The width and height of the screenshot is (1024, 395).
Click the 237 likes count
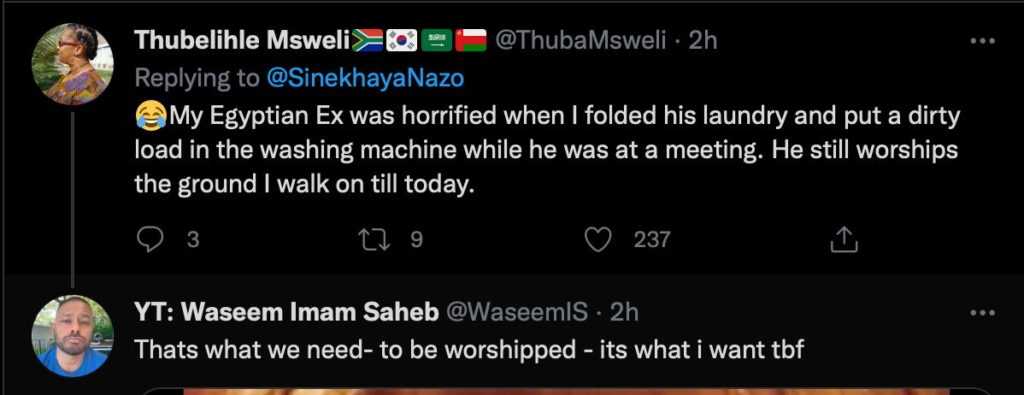[651, 240]
